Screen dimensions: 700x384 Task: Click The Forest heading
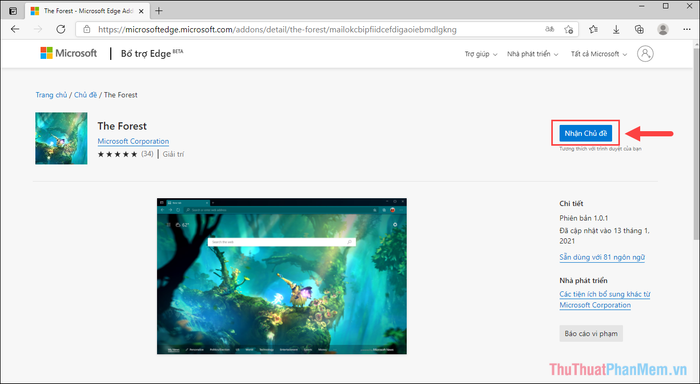coord(122,126)
